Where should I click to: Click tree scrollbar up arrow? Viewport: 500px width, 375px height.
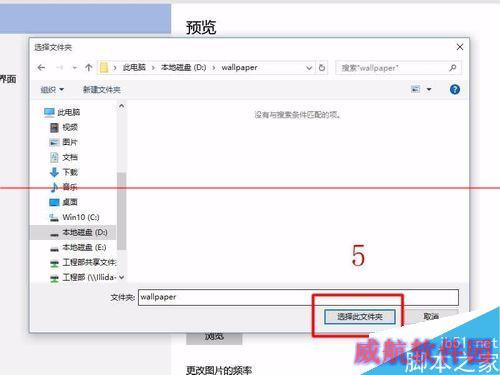pos(122,106)
